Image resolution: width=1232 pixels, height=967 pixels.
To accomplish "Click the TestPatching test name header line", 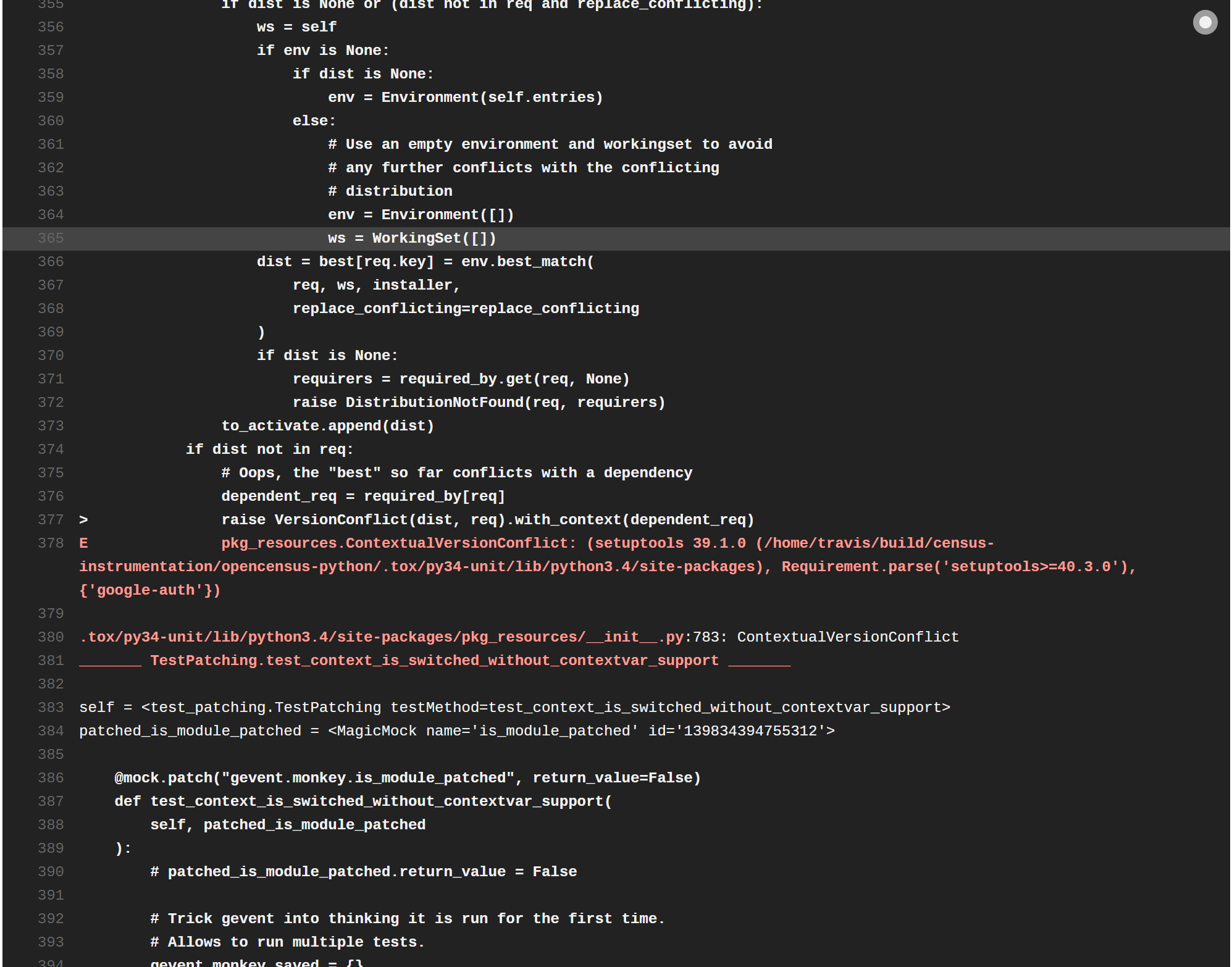I will click(x=434, y=661).
